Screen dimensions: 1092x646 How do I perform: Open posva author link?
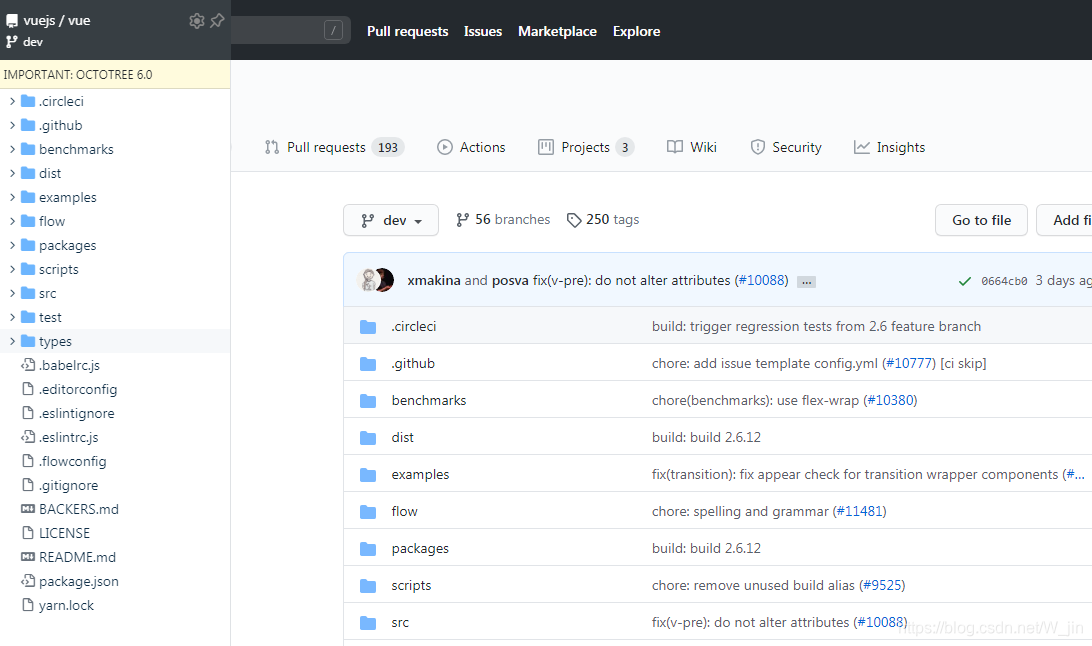510,281
